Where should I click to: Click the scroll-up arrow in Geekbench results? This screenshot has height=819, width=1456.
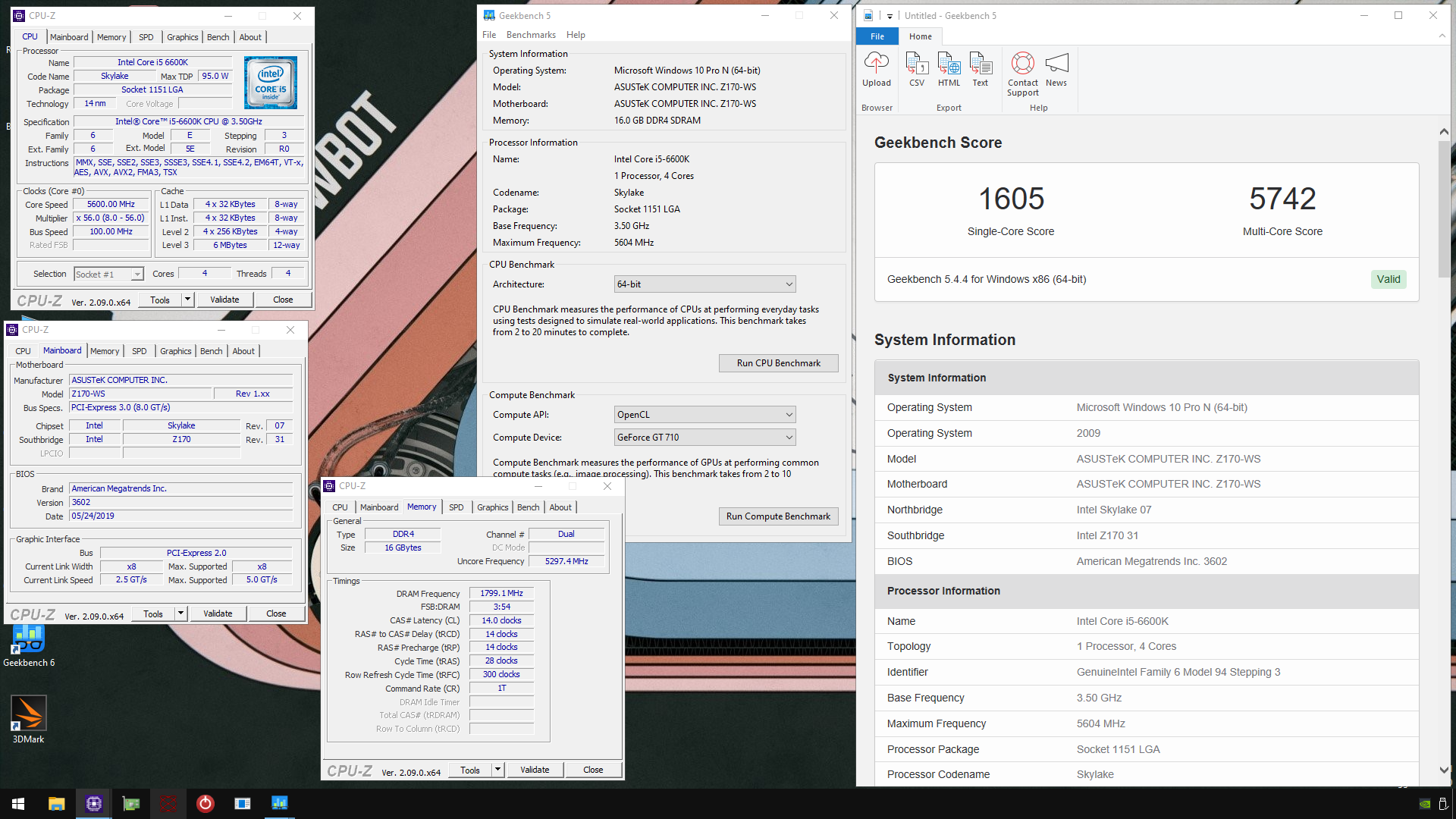1444,131
